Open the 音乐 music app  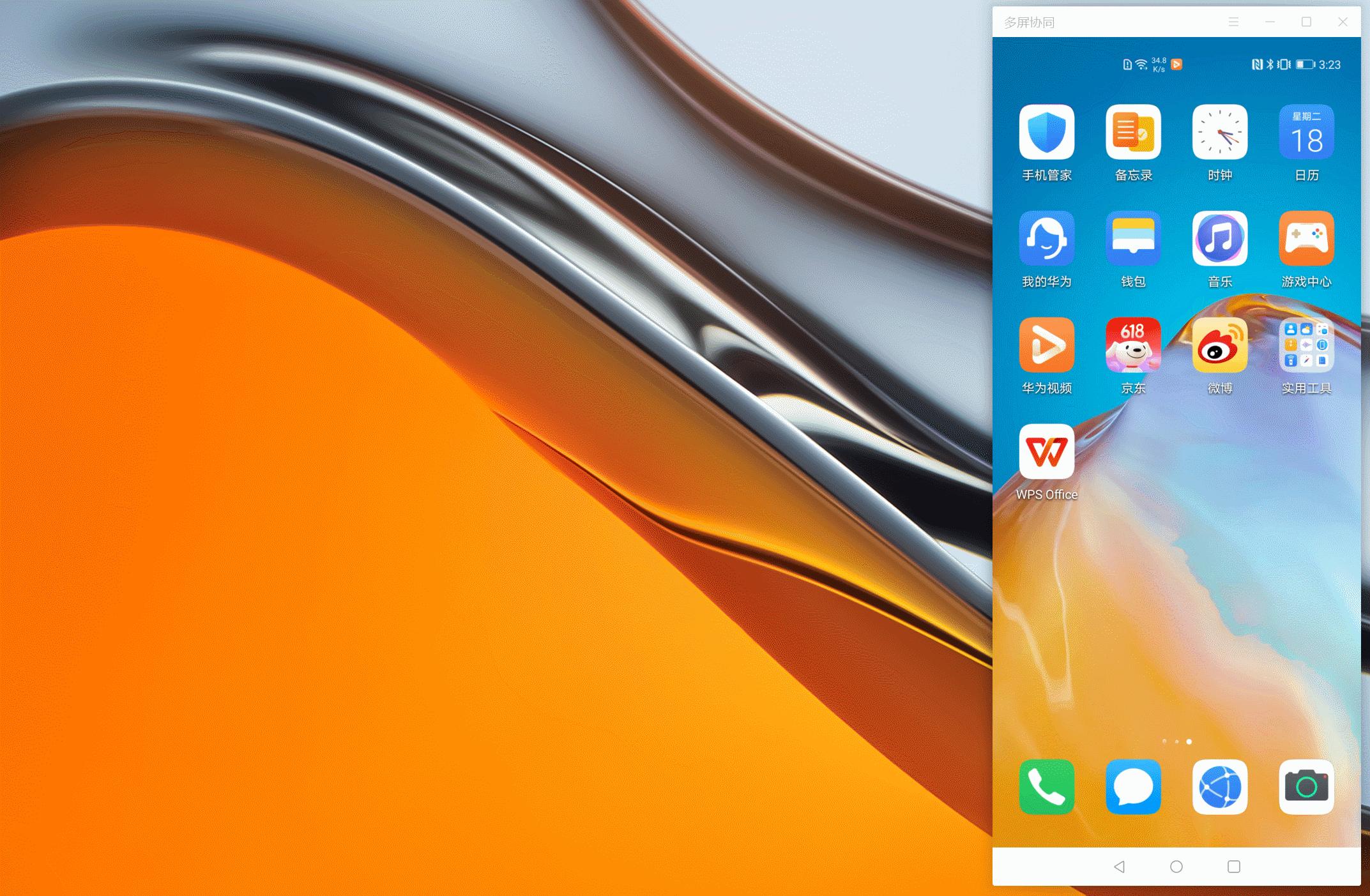coord(1219,238)
